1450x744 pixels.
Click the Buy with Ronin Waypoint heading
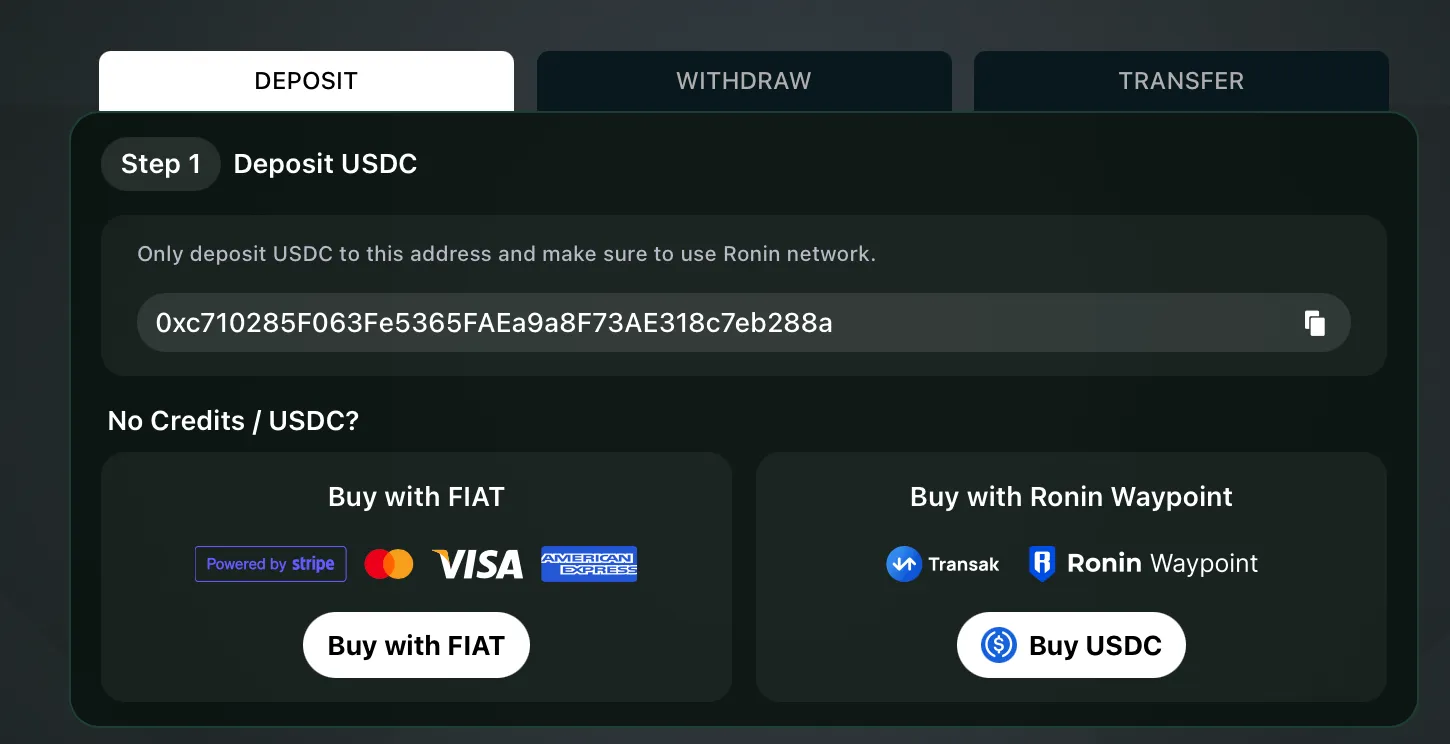[1071, 497]
